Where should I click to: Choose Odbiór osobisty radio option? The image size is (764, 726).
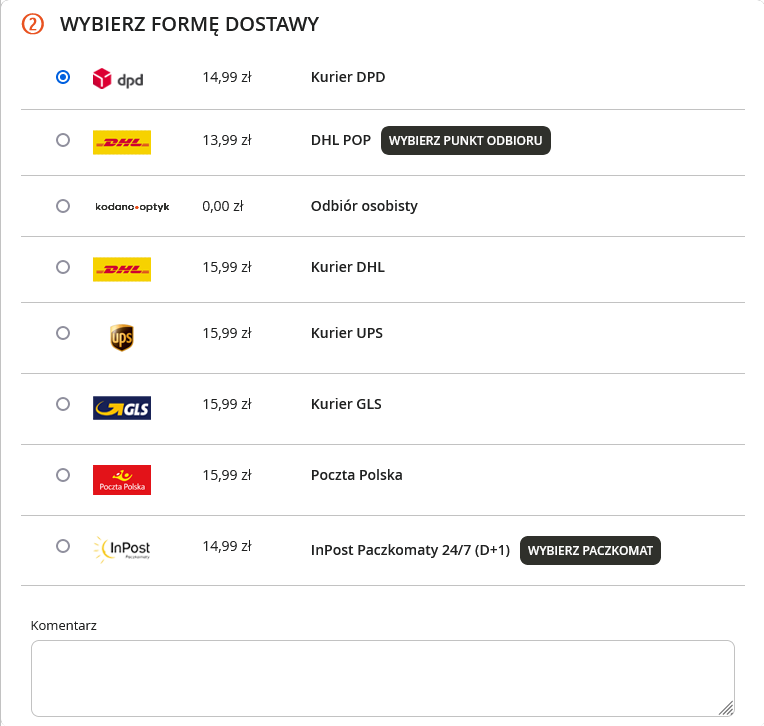[x=63, y=206]
